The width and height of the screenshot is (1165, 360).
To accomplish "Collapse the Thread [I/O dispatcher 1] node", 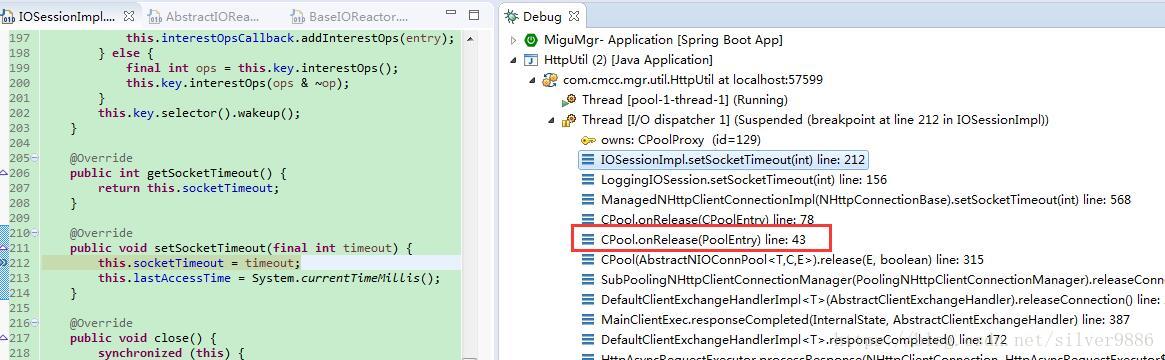I will point(551,120).
